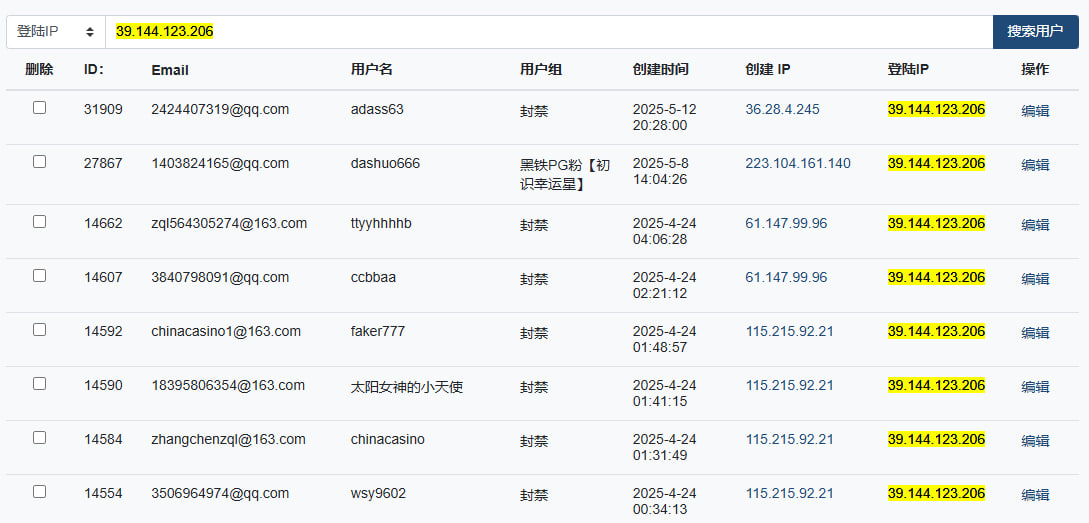The height and width of the screenshot is (523, 1089).
Task: Tick the delete checkbox for user chinacasino
Action: (x=40, y=438)
